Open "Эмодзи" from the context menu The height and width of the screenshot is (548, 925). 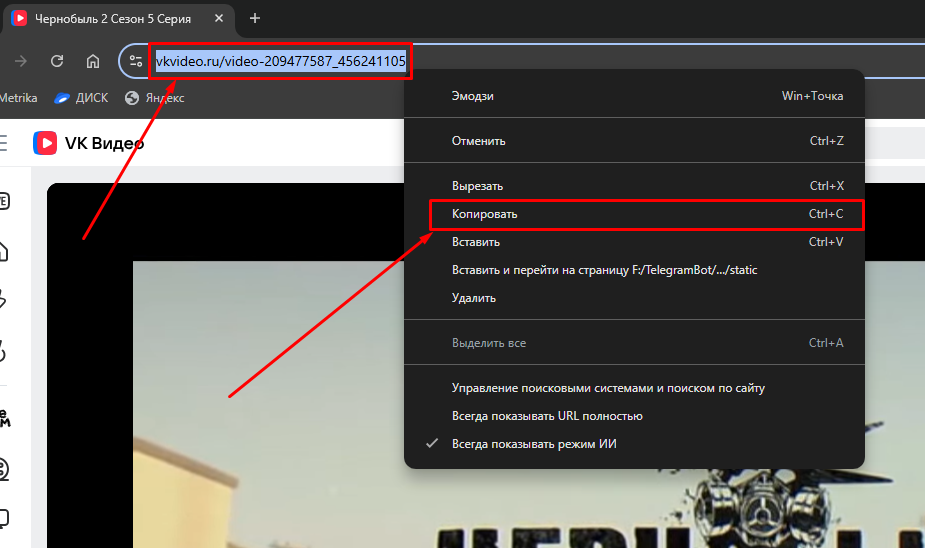tap(472, 96)
